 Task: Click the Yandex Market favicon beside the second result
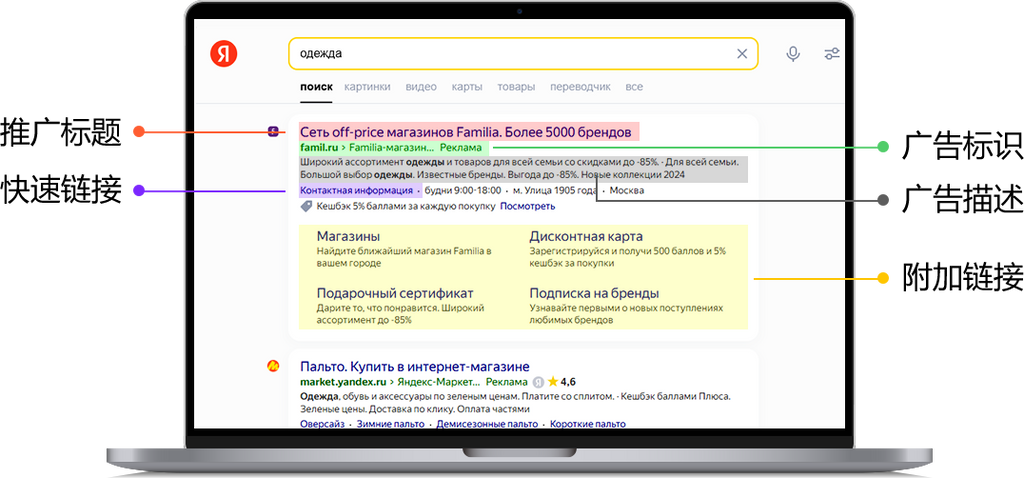point(273,367)
